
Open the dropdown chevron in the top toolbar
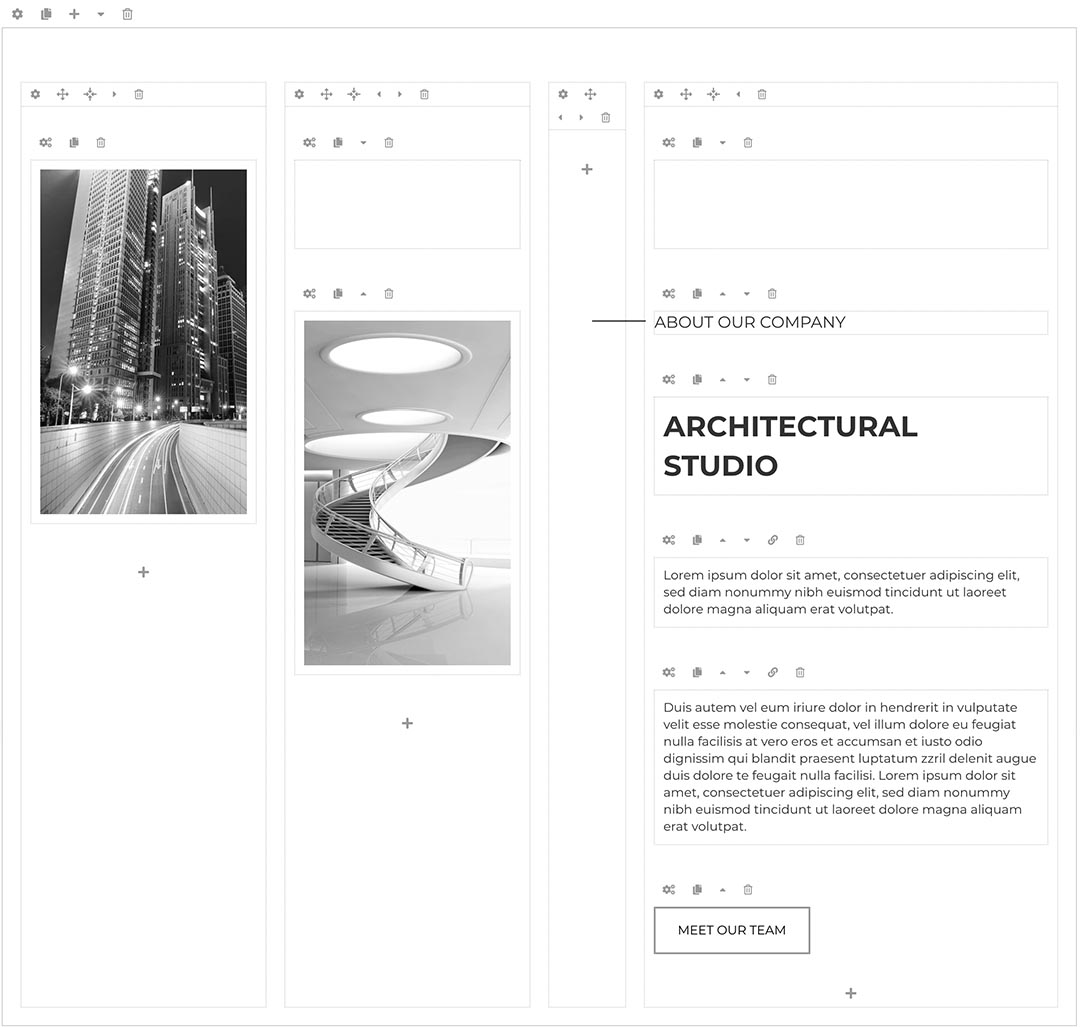click(100, 14)
